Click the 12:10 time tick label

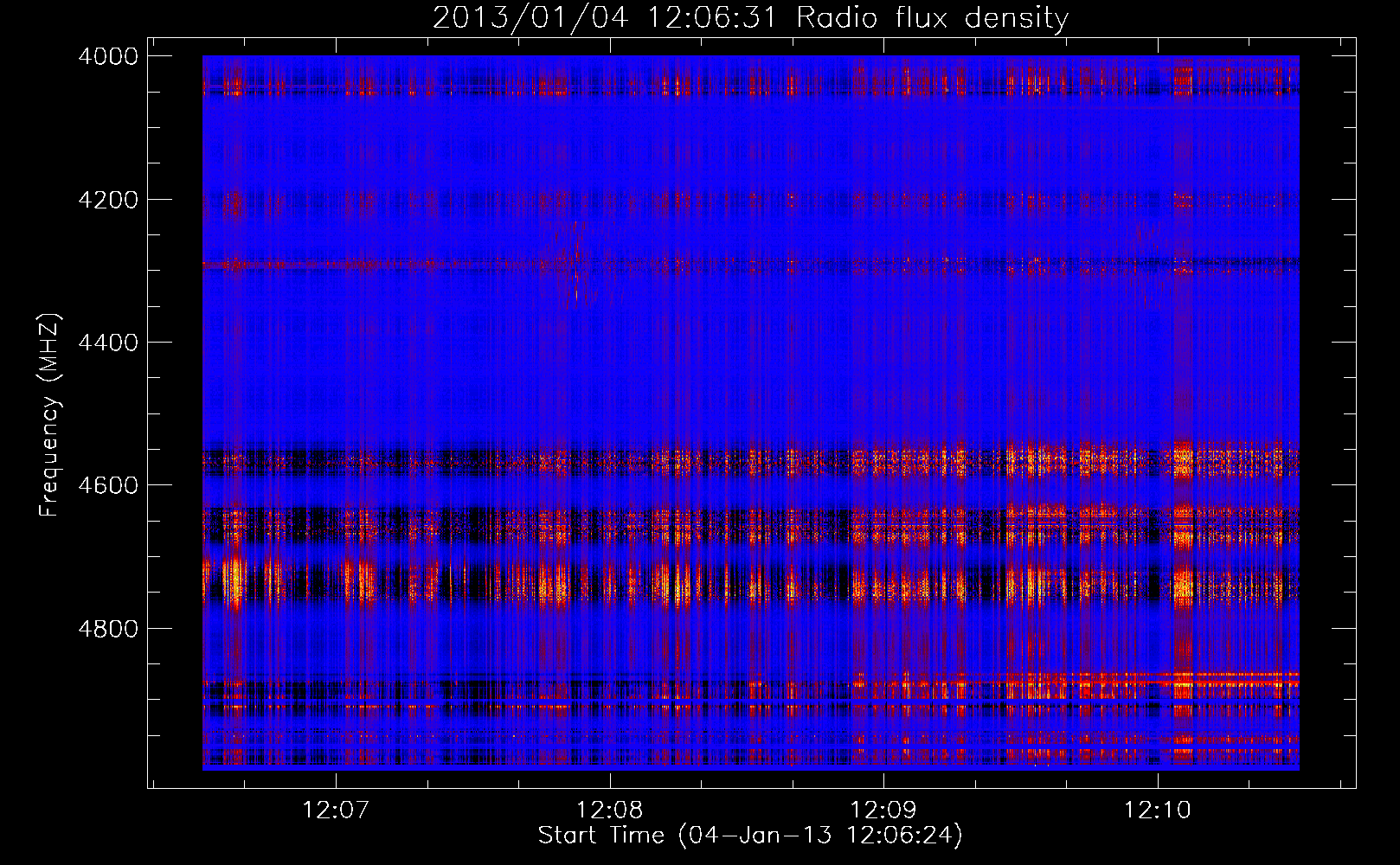1158,811
